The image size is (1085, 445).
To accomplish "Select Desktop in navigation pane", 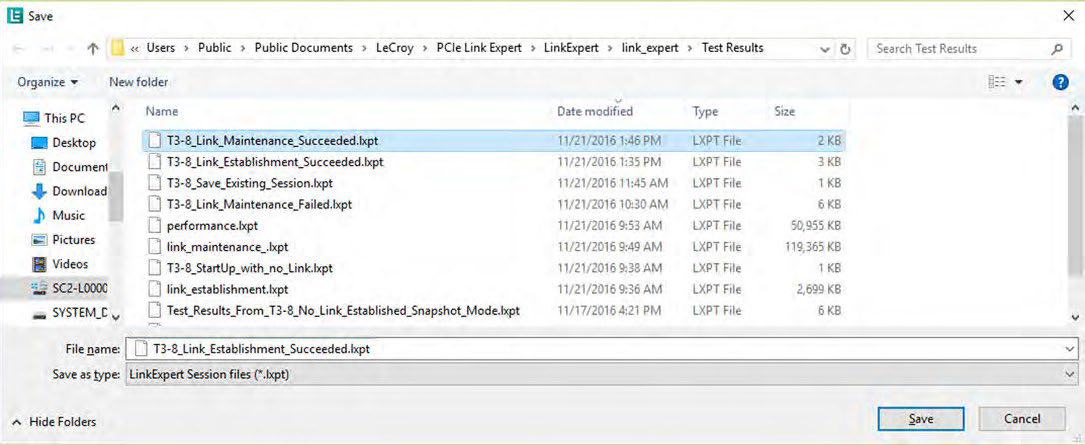I will [64, 143].
